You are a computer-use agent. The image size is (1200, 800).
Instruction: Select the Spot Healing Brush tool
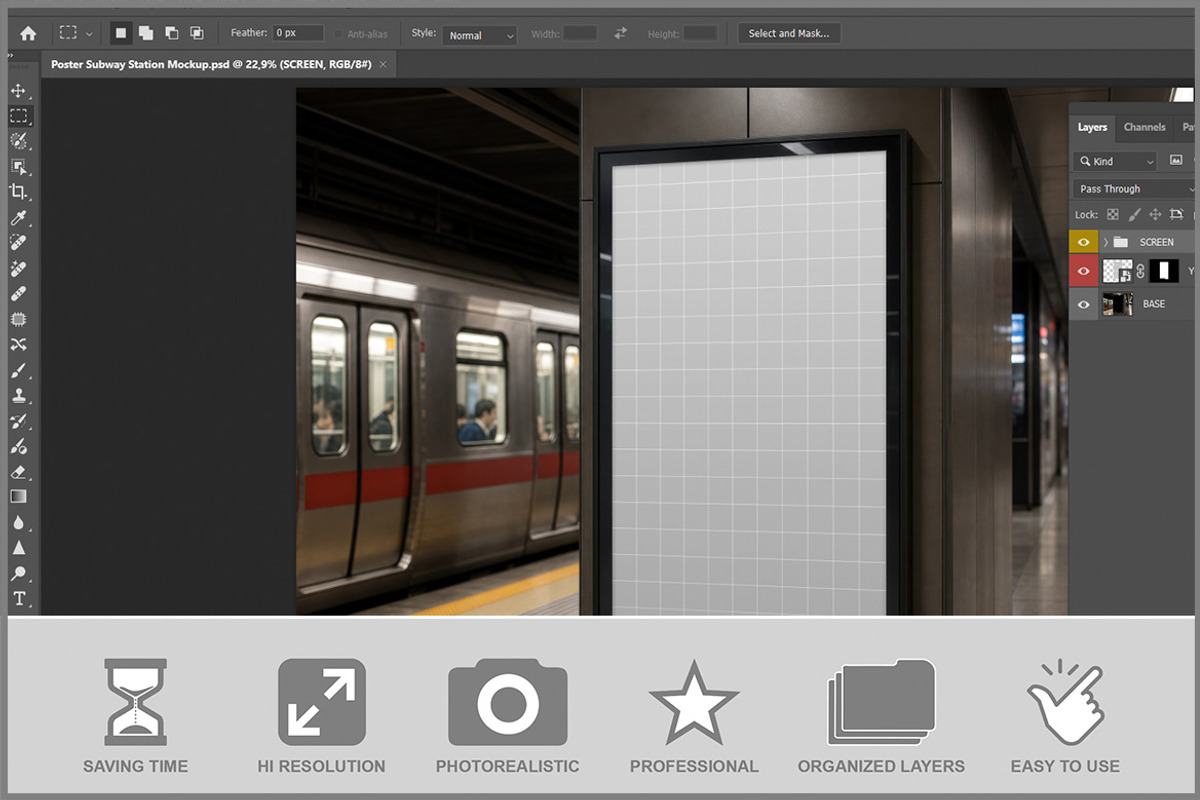[18, 243]
